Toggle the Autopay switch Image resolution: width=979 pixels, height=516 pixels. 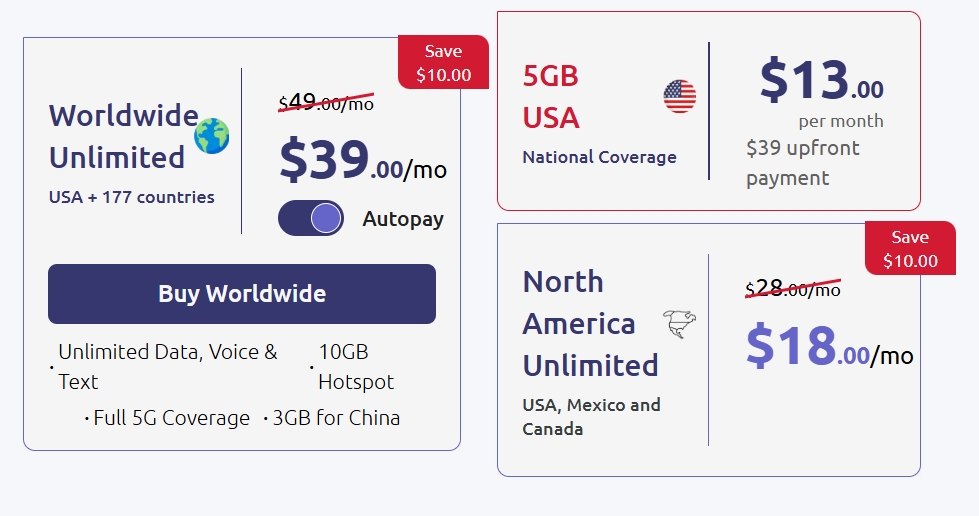pos(311,218)
